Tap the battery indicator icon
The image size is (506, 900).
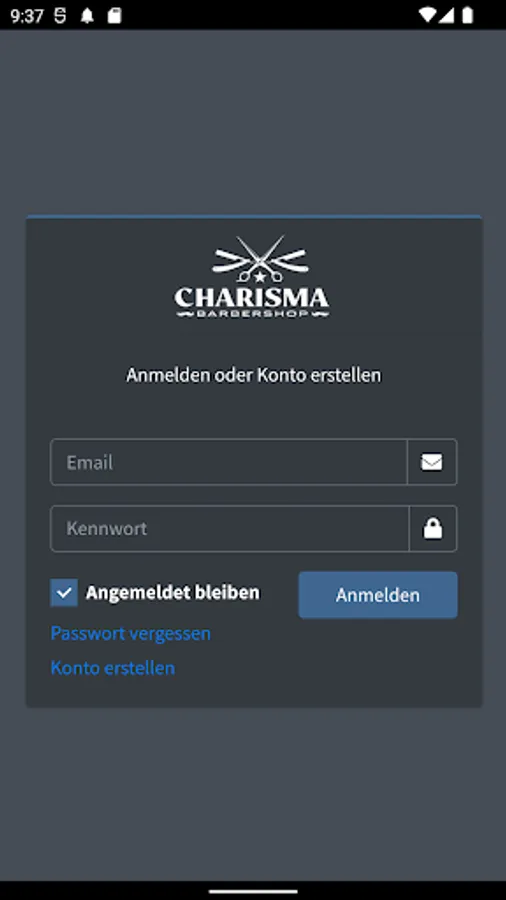pos(468,15)
